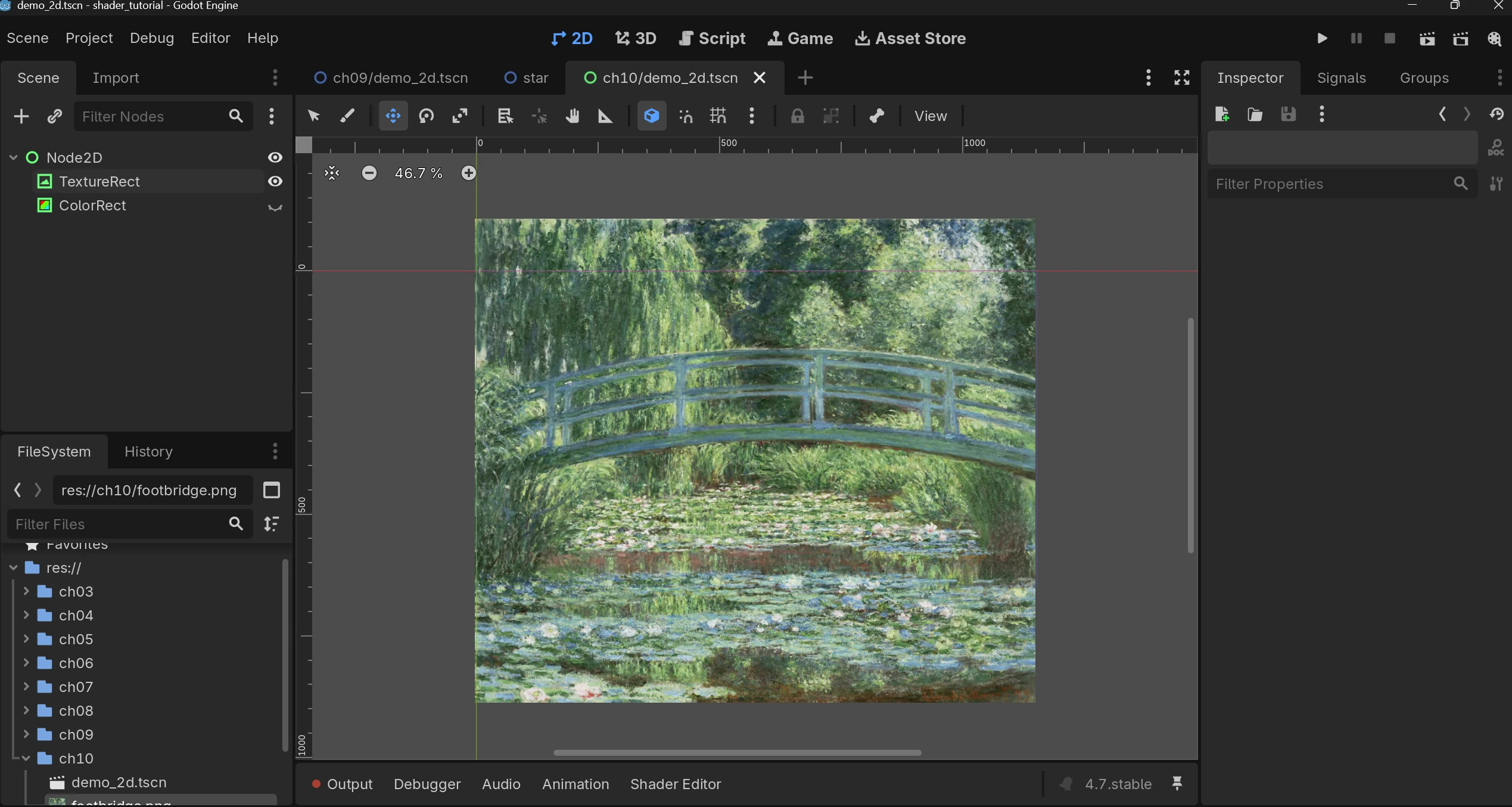The width and height of the screenshot is (1512, 807).
Task: Zoom out the 2D viewport
Action: tap(369, 173)
